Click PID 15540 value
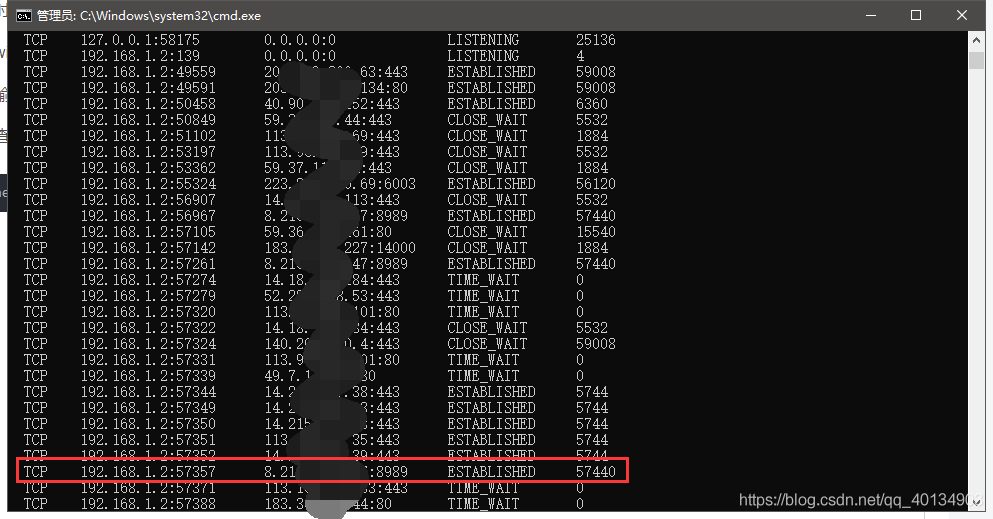This screenshot has height=519, width=993. coord(595,232)
